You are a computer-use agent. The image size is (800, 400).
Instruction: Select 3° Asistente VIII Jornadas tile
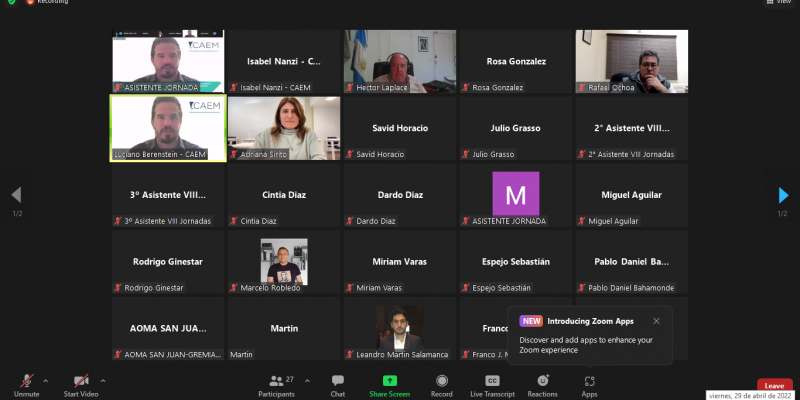coord(168,195)
